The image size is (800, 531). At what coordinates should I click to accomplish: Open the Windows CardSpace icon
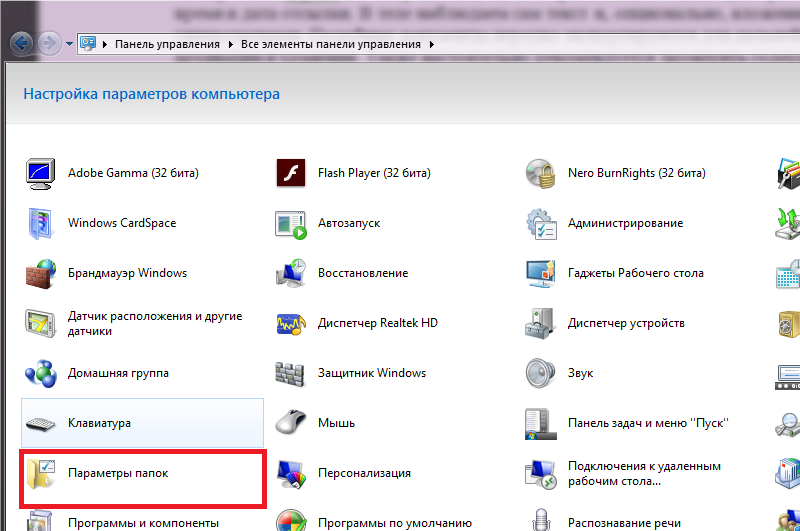[x=40, y=223]
